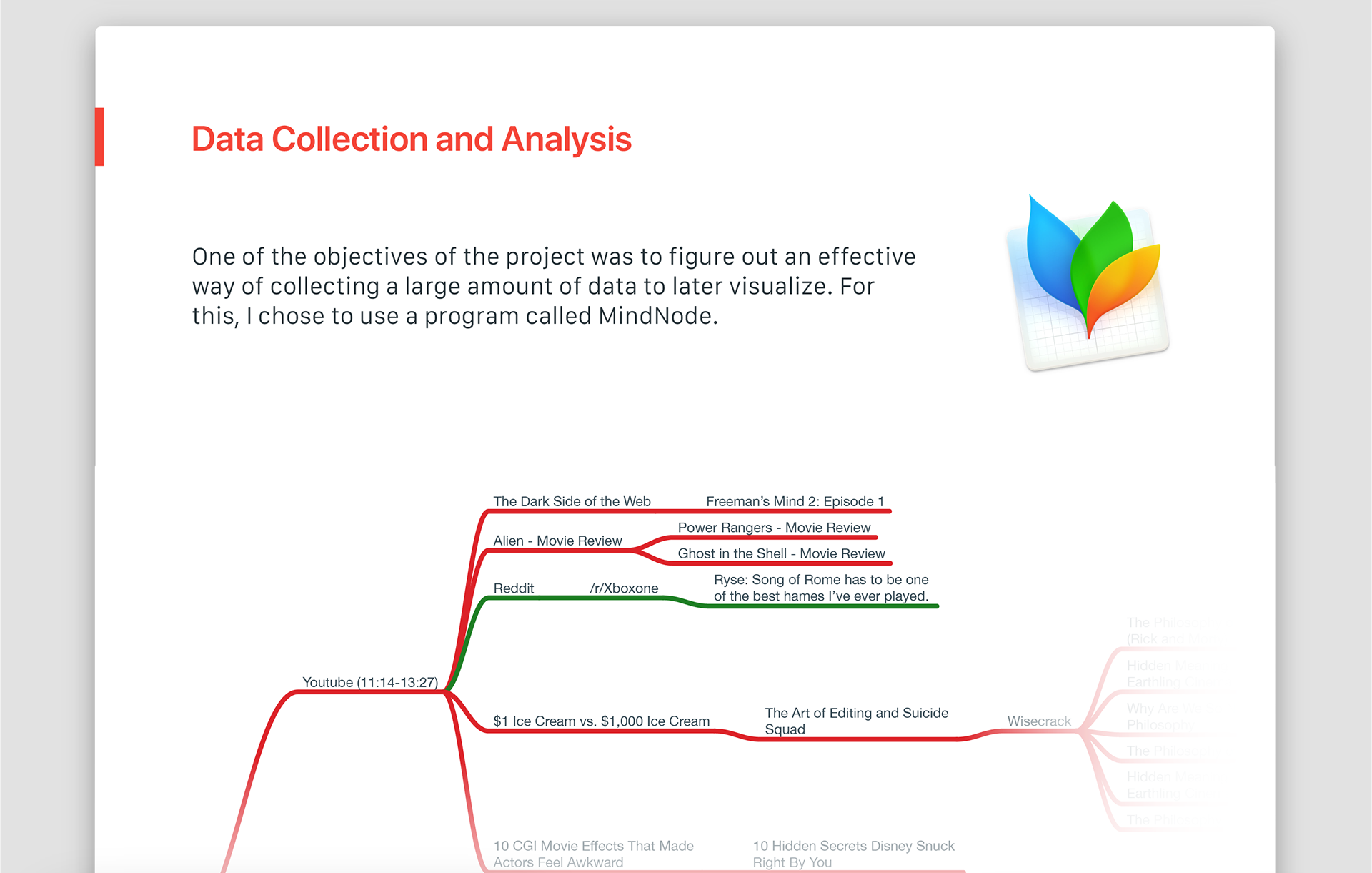Select the faded Wisecrack node
1372x873 pixels.
[1038, 721]
